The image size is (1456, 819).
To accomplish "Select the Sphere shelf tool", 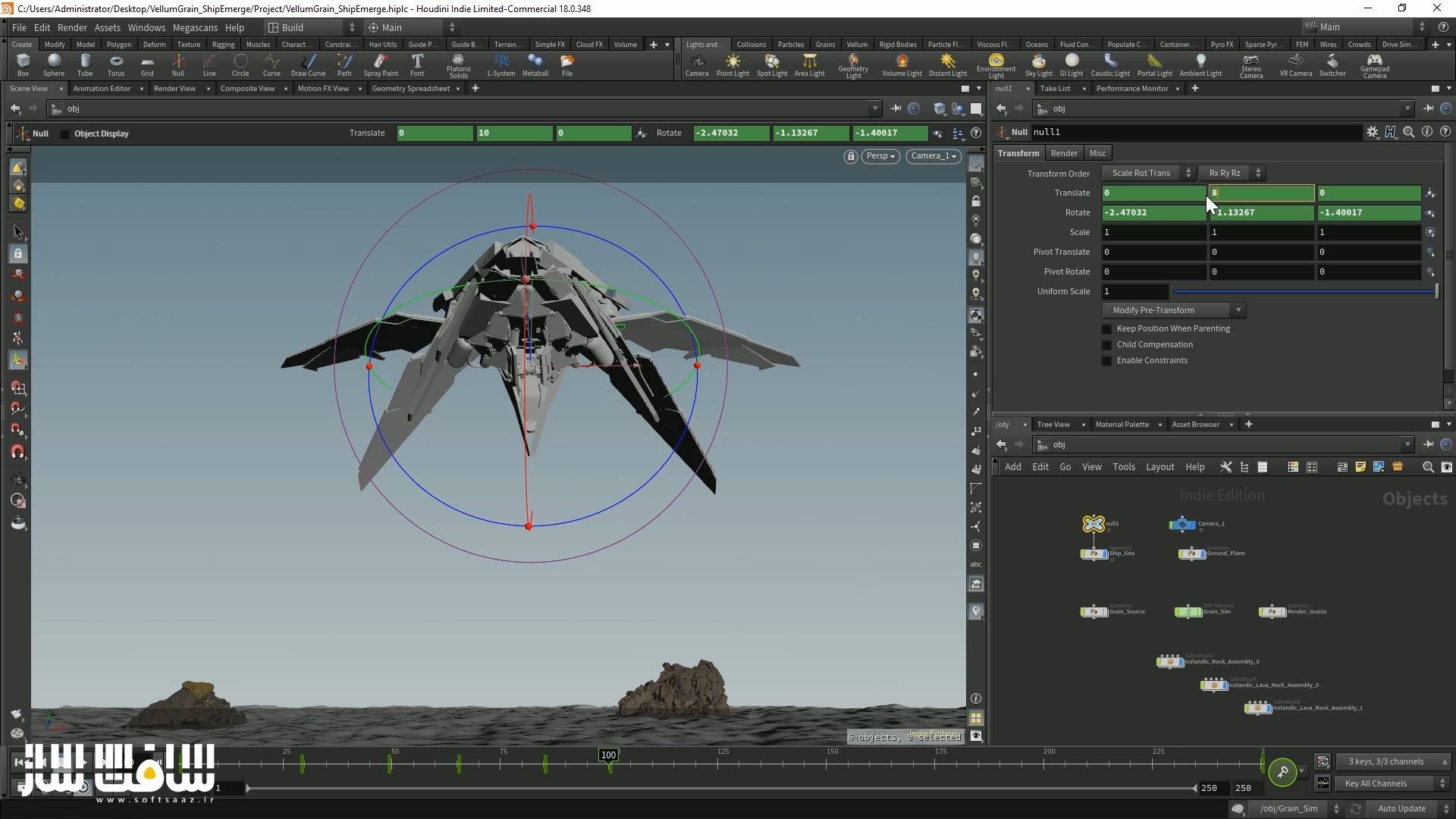I will coord(54,65).
